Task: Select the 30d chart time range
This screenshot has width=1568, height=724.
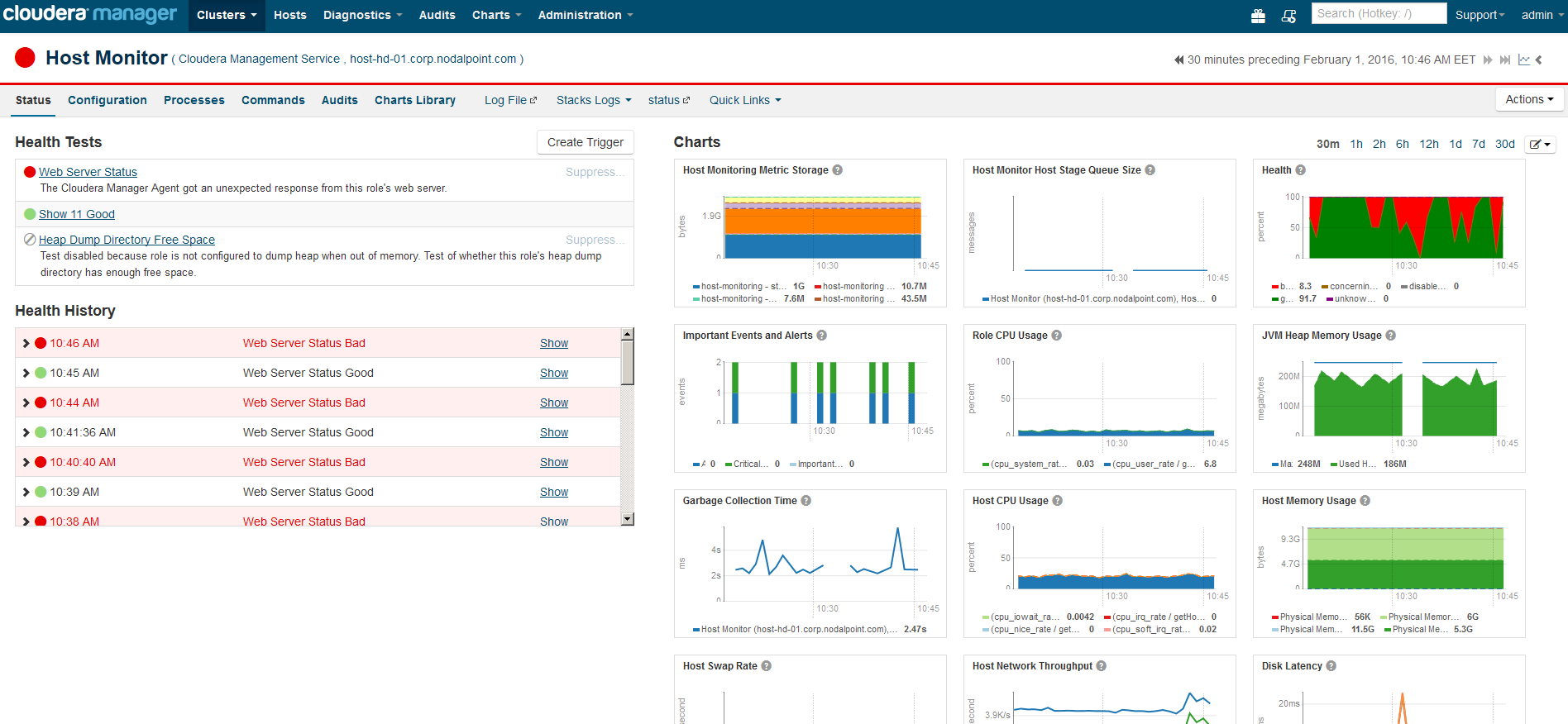Action: (1504, 144)
